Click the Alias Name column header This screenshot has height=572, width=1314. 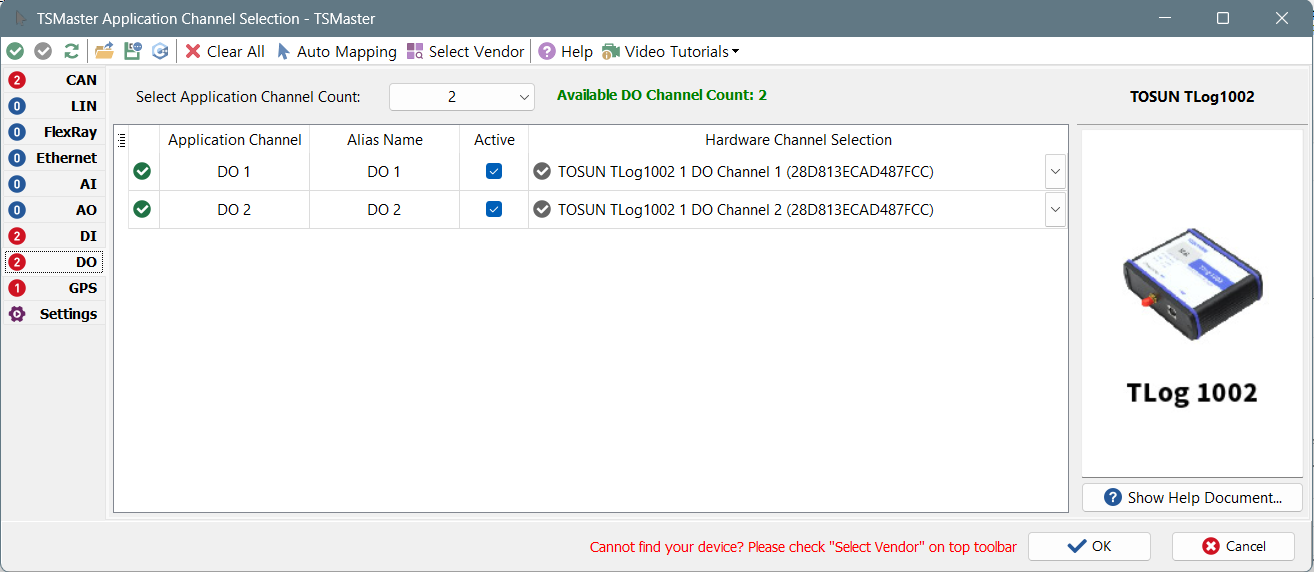[x=385, y=140]
